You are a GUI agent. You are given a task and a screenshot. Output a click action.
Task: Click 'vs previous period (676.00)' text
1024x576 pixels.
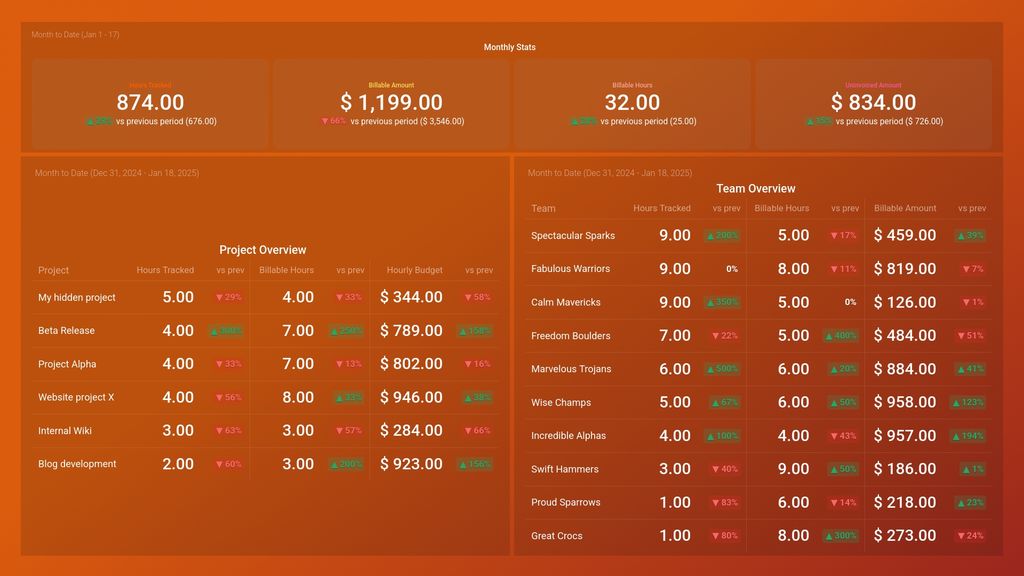click(x=167, y=121)
